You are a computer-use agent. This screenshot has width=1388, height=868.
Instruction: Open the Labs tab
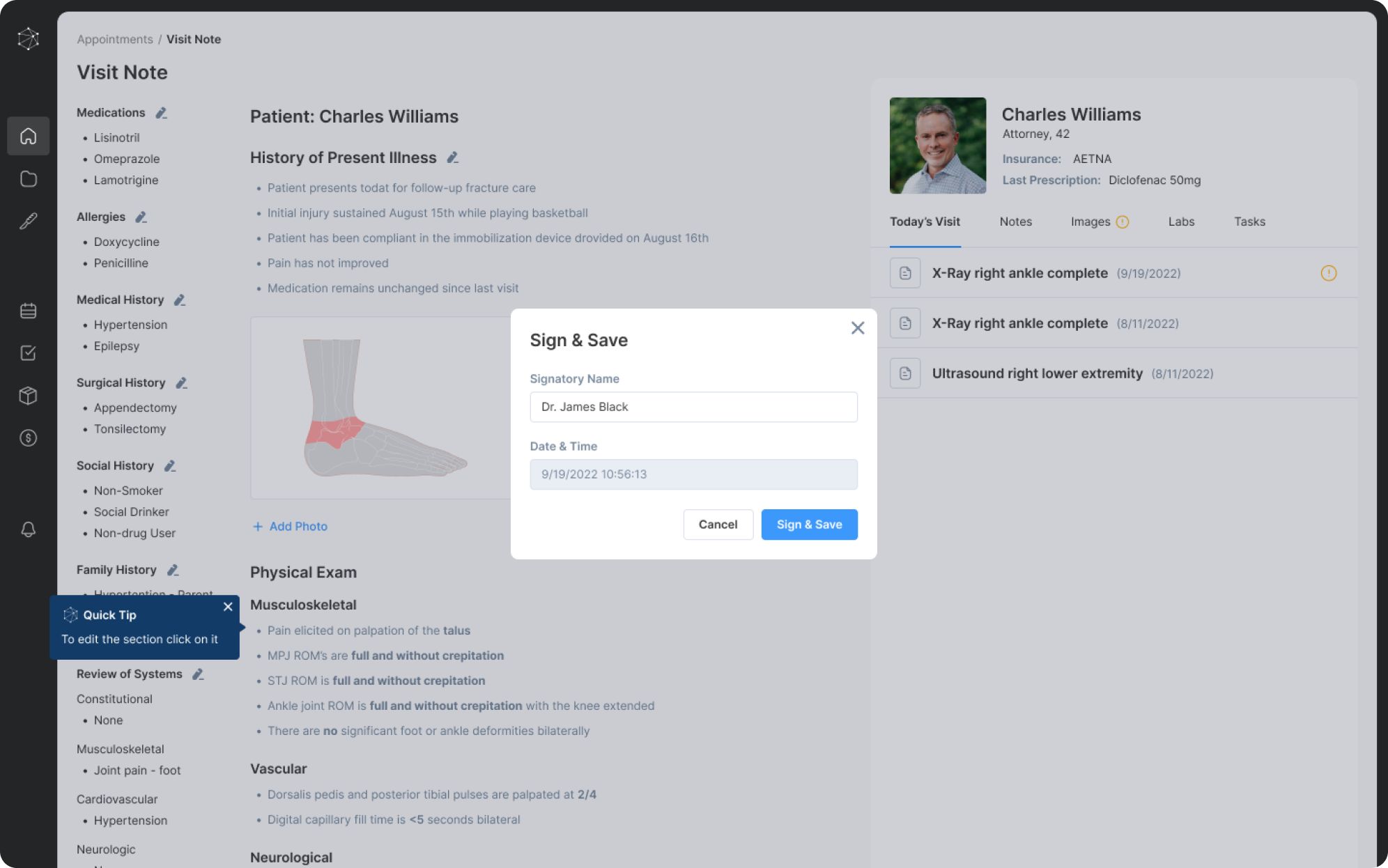point(1180,222)
